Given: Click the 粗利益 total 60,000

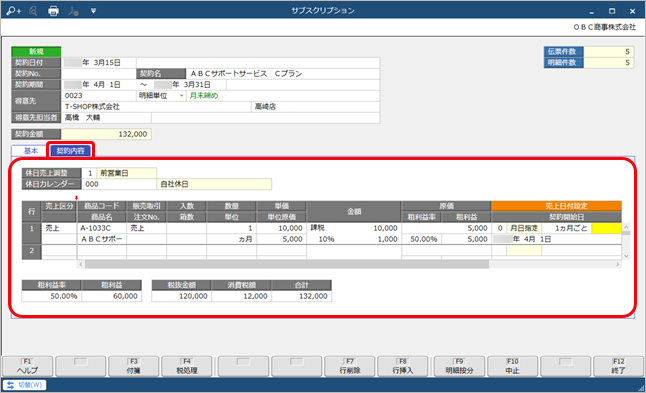Looking at the screenshot, I should [112, 296].
